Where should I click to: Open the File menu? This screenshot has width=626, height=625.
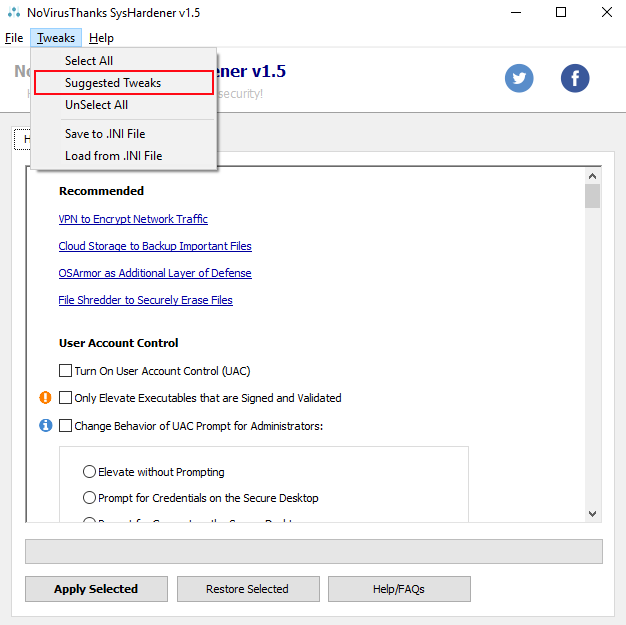click(14, 38)
